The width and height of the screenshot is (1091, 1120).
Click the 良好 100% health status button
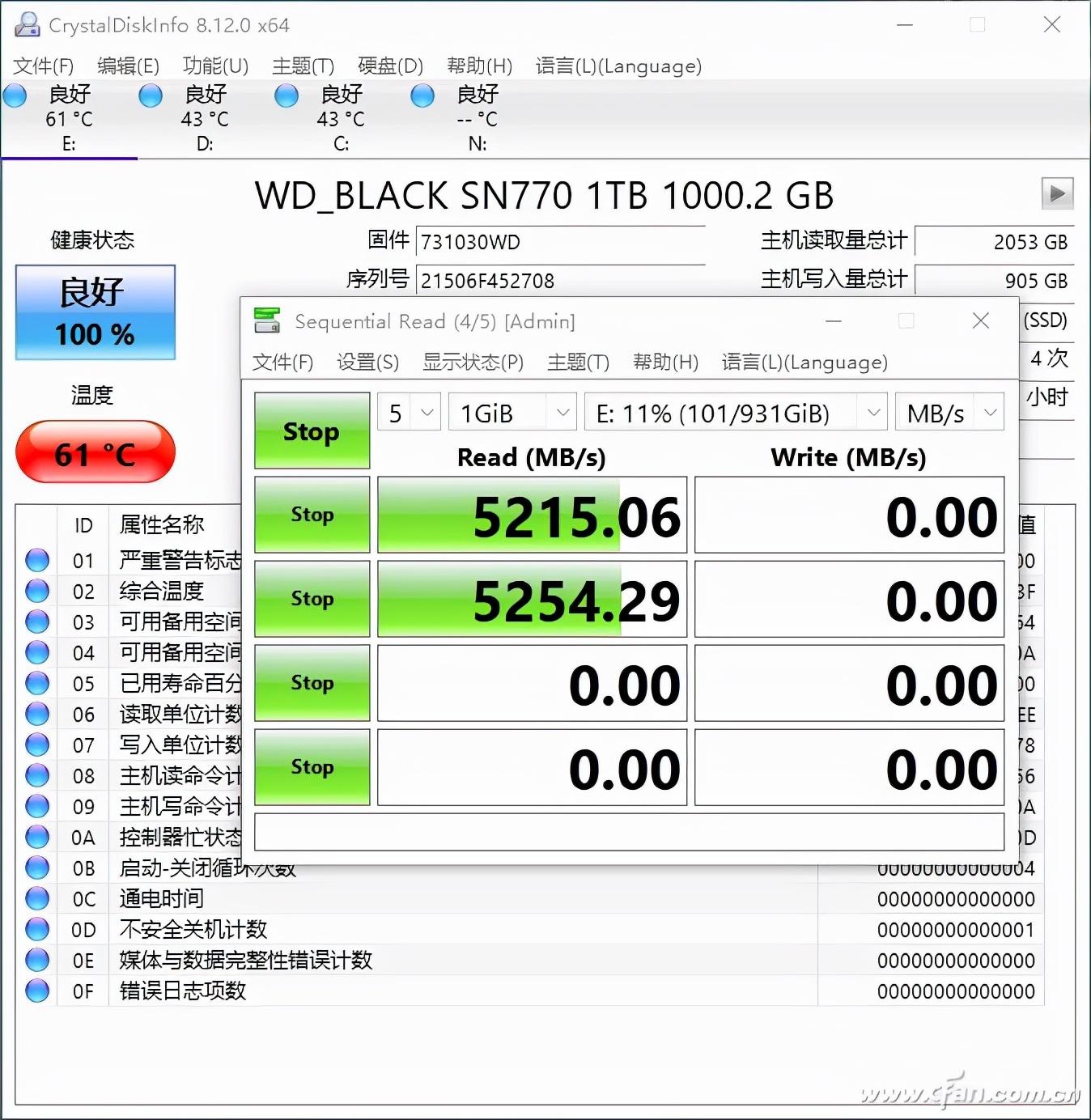(x=96, y=312)
